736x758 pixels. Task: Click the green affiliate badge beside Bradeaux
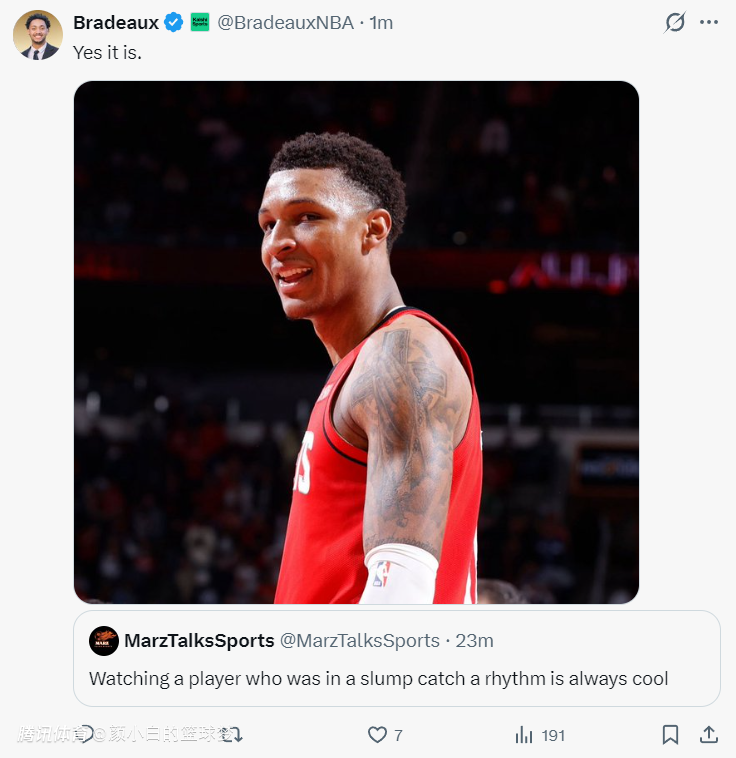[200, 22]
